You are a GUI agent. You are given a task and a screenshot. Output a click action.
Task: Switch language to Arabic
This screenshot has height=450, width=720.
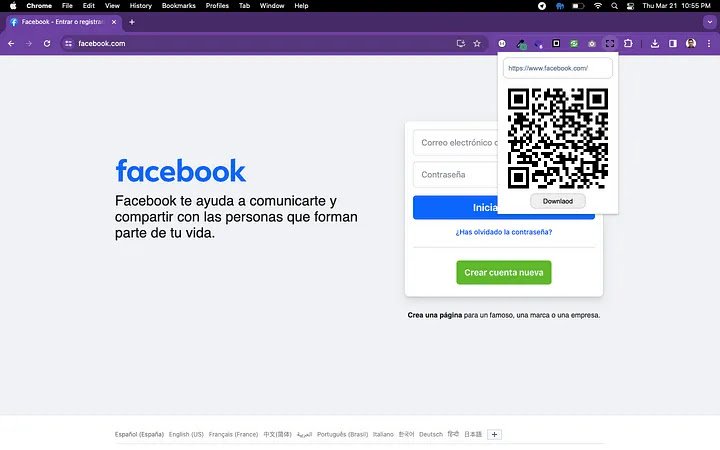pyautogui.click(x=304, y=434)
